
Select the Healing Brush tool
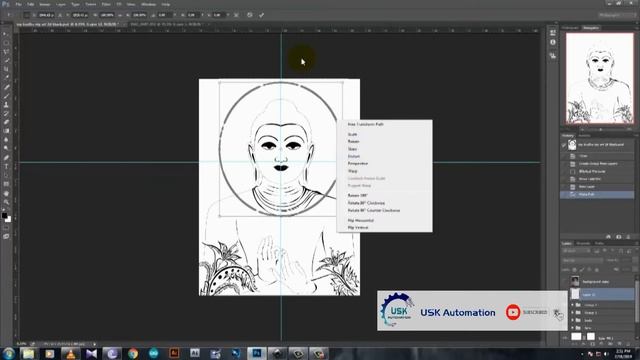[x=6, y=87]
